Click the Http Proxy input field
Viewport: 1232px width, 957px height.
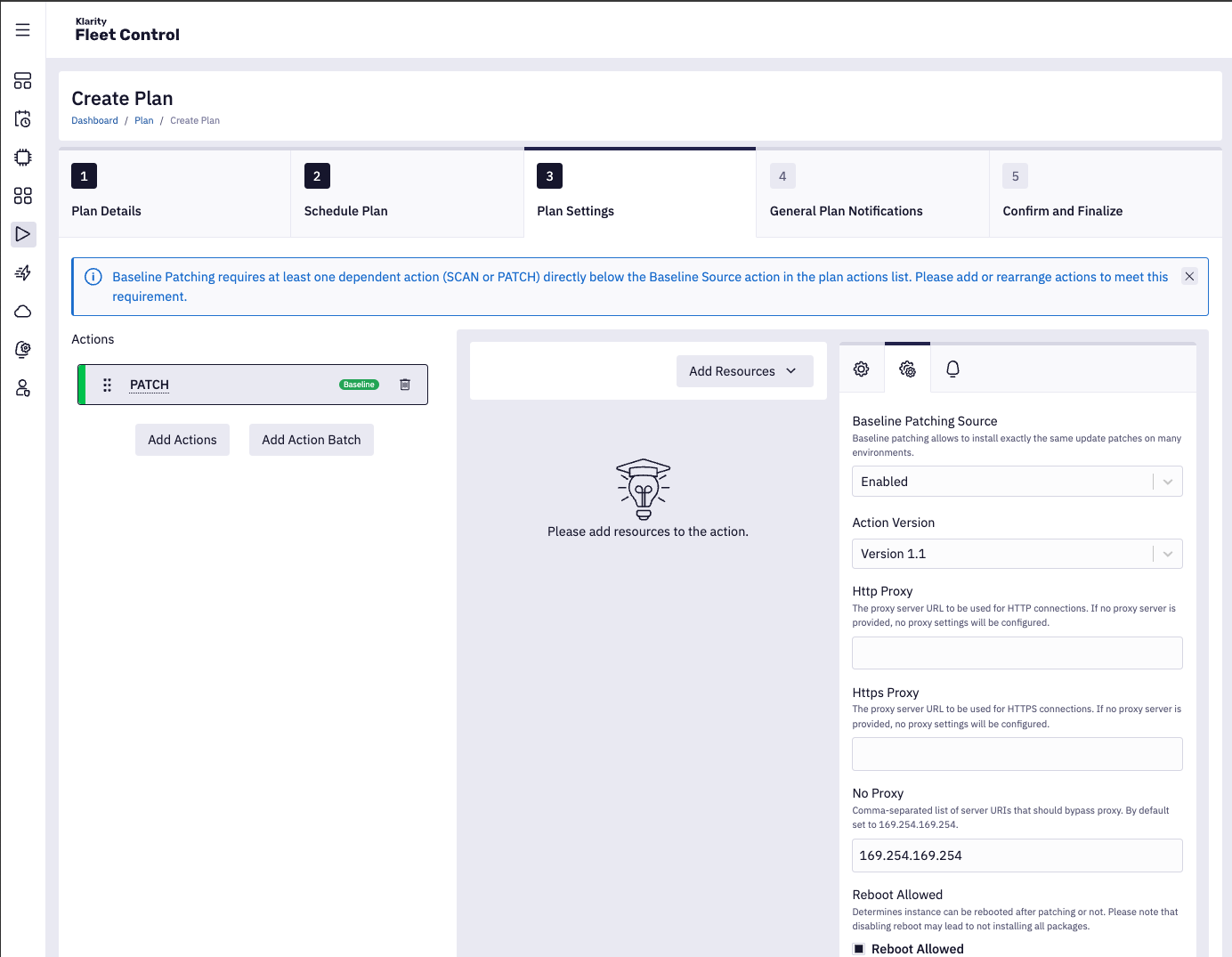1017,653
